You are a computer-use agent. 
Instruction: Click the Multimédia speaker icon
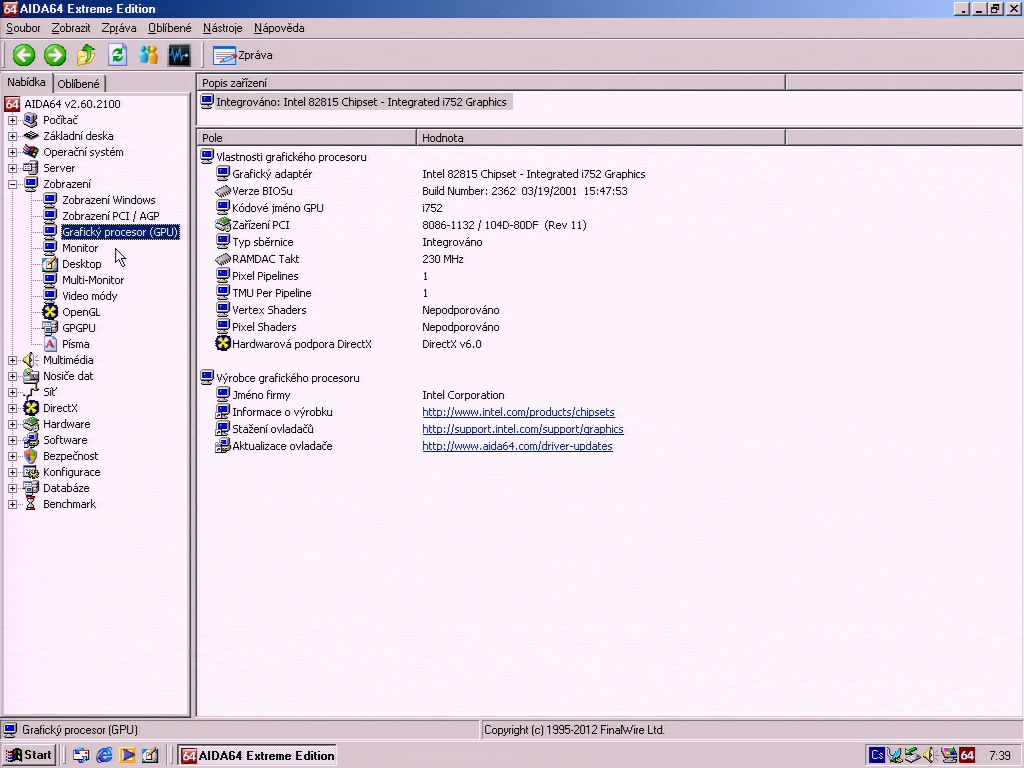31,360
